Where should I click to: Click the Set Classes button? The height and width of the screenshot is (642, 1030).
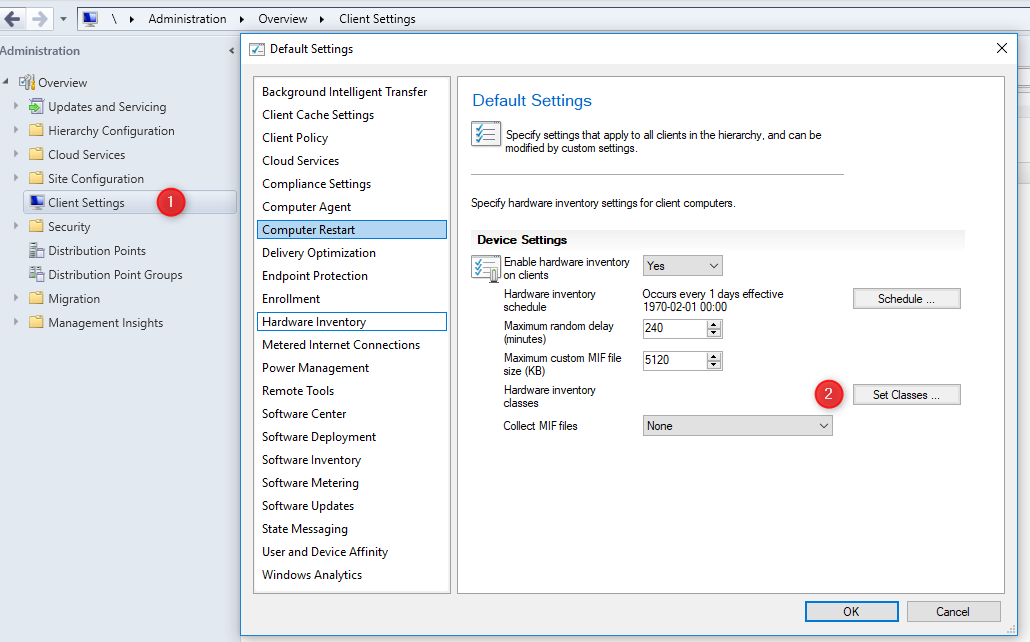(x=907, y=395)
